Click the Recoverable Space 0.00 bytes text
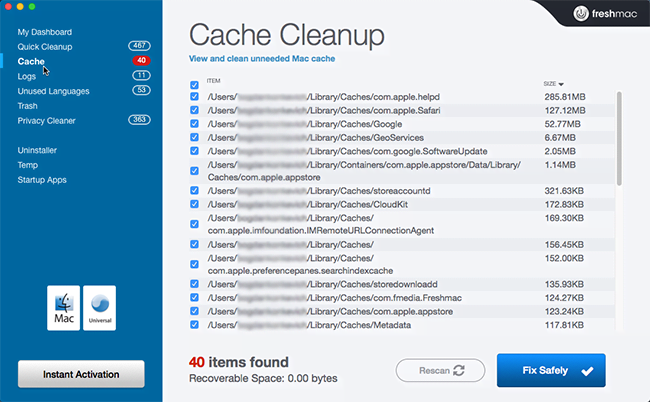 [263, 378]
